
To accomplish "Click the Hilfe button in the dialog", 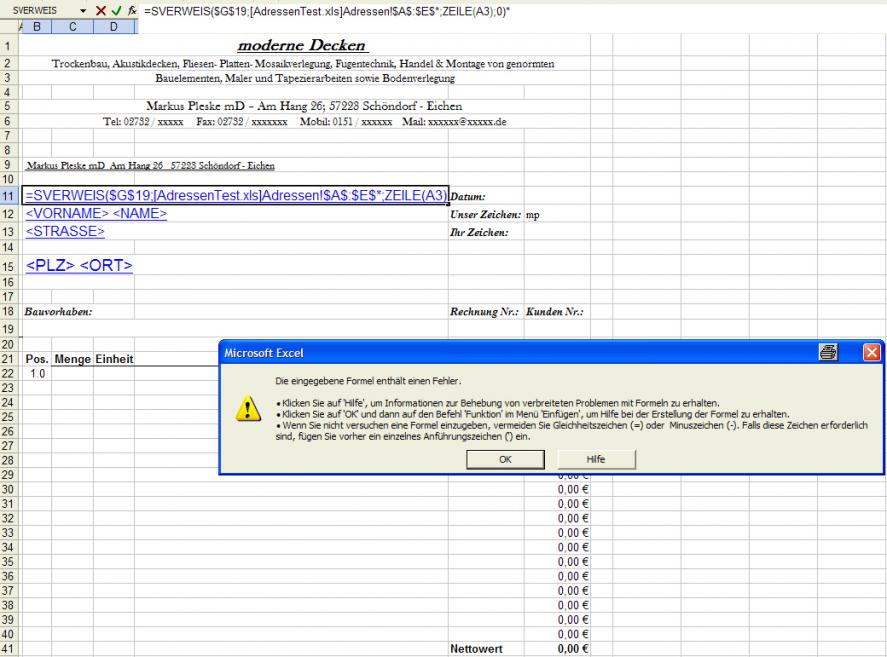I will pos(596,460).
